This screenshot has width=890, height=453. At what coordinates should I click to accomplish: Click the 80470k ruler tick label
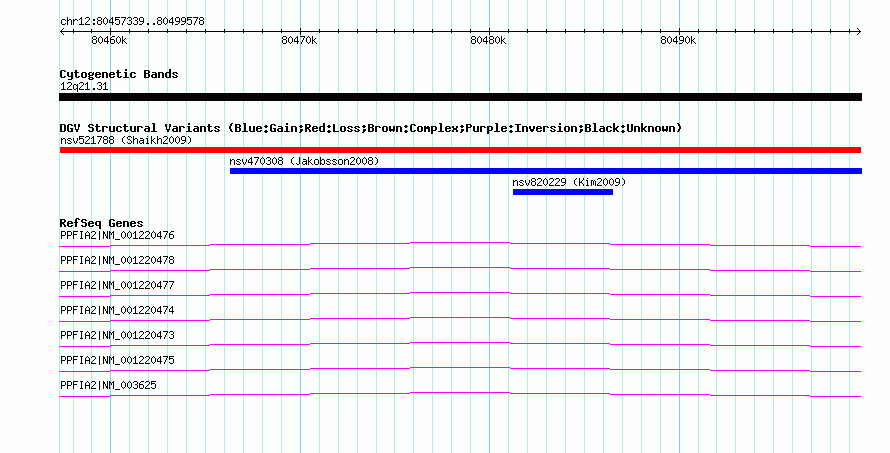[299, 40]
